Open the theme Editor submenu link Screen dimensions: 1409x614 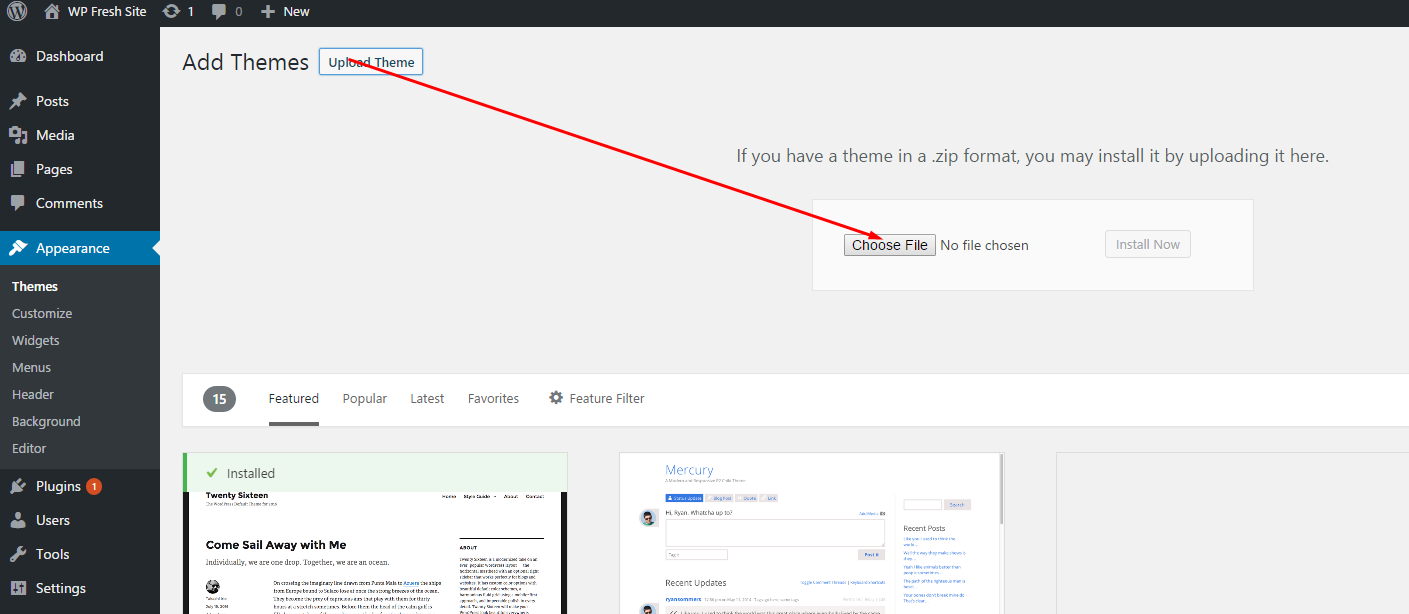point(29,448)
